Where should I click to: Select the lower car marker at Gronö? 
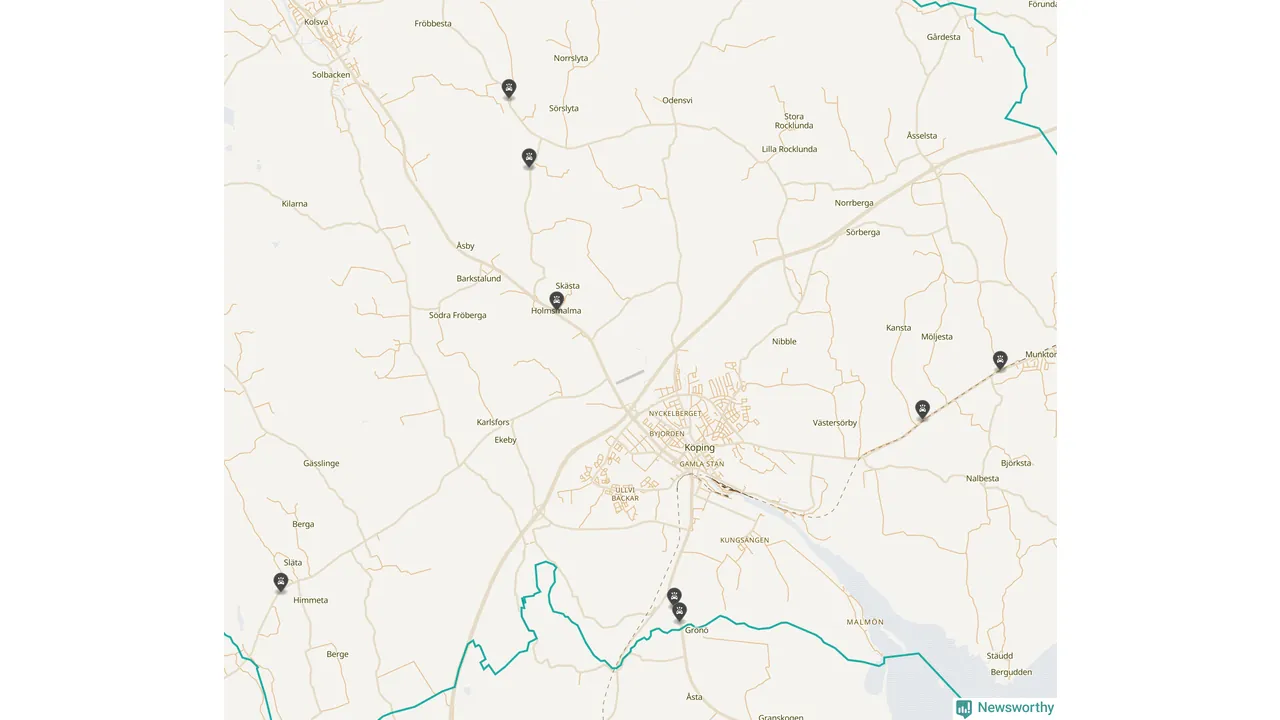(679, 610)
